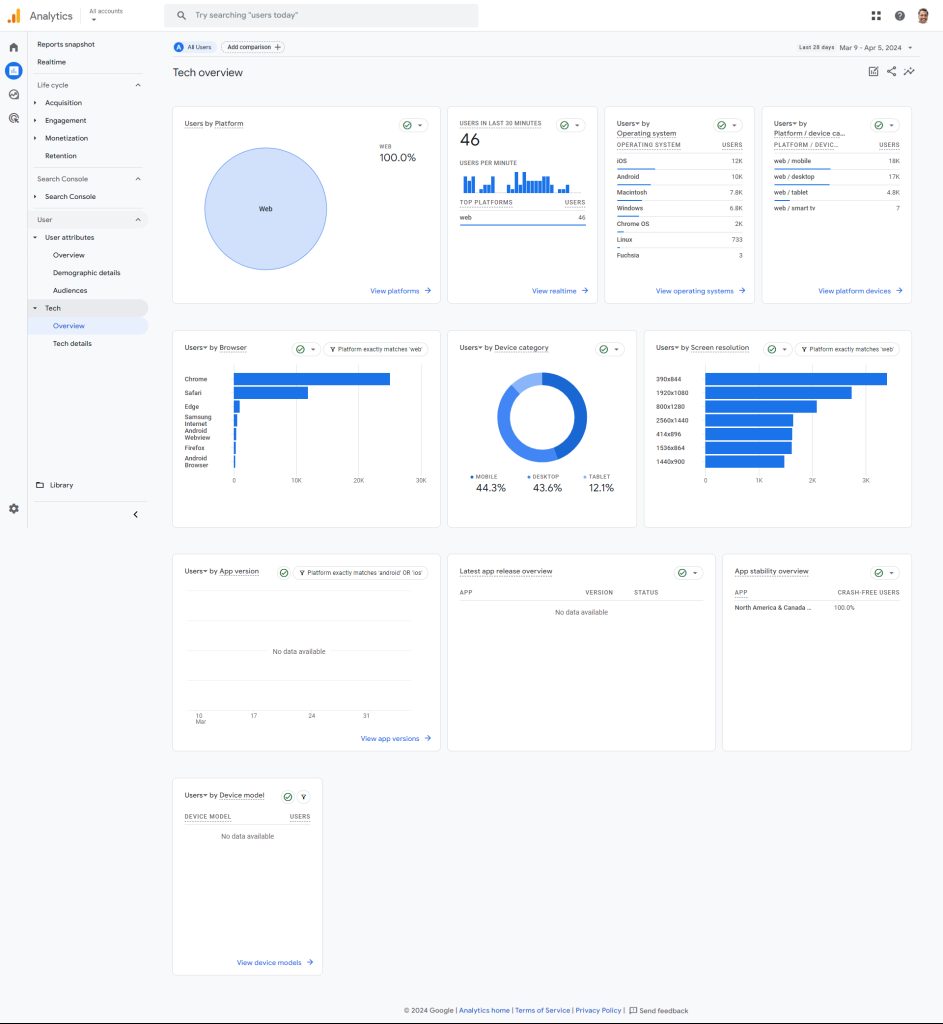This screenshot has height=1024, width=943.
Task: Open Demographic details report
Action: [87, 273]
